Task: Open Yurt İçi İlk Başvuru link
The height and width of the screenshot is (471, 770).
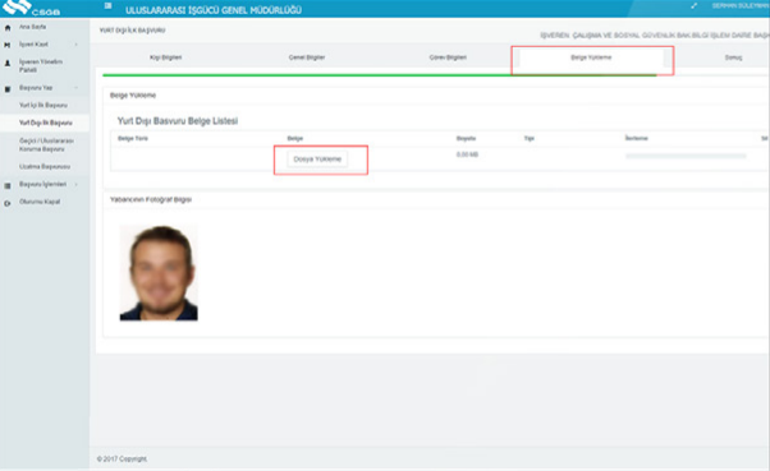Action: click(x=42, y=104)
